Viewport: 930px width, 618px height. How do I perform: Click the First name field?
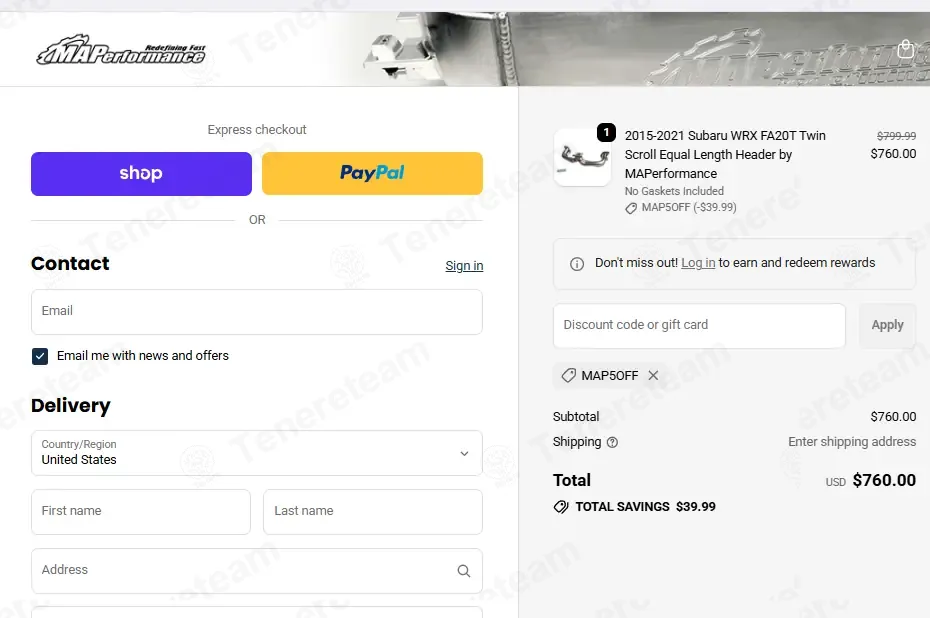tap(141, 512)
